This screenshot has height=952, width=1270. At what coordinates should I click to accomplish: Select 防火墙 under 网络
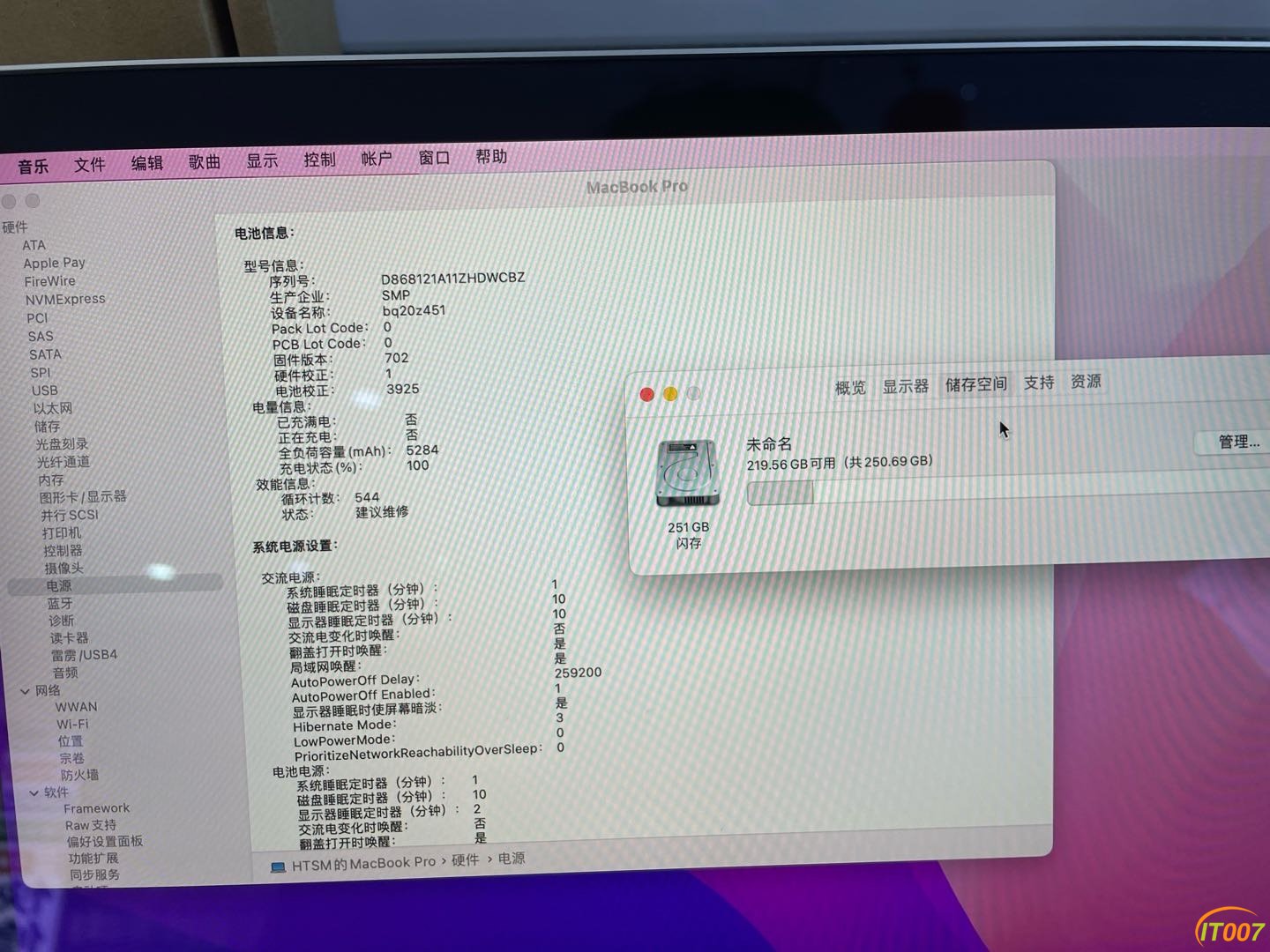(x=80, y=775)
